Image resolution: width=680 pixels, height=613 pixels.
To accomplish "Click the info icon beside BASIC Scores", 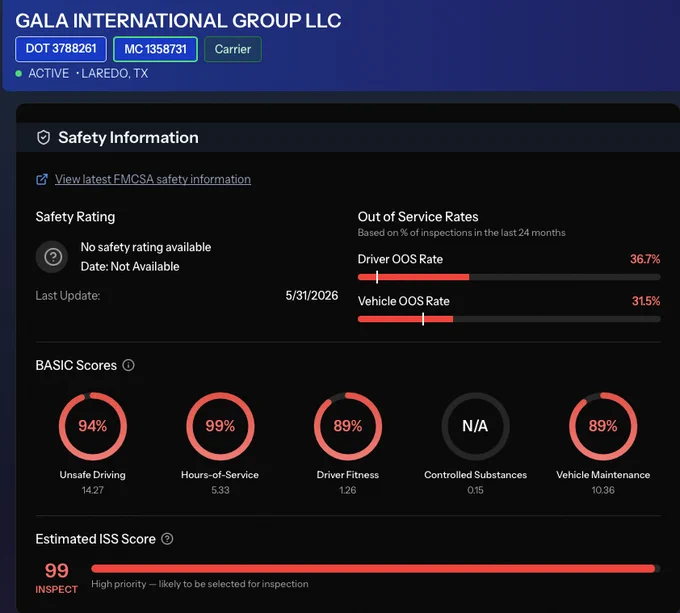I will (x=128, y=365).
